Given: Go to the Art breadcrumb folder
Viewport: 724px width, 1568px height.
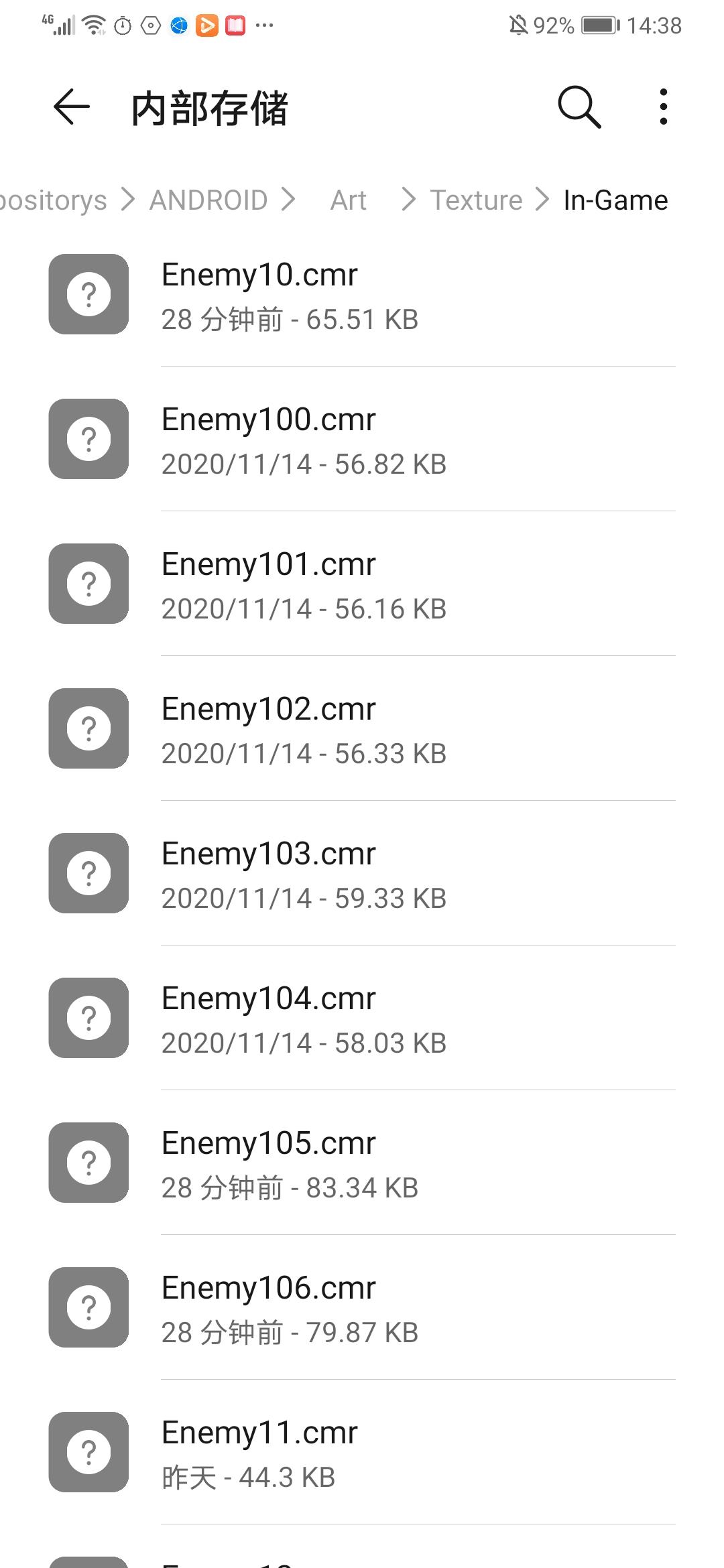Looking at the screenshot, I should coord(349,200).
